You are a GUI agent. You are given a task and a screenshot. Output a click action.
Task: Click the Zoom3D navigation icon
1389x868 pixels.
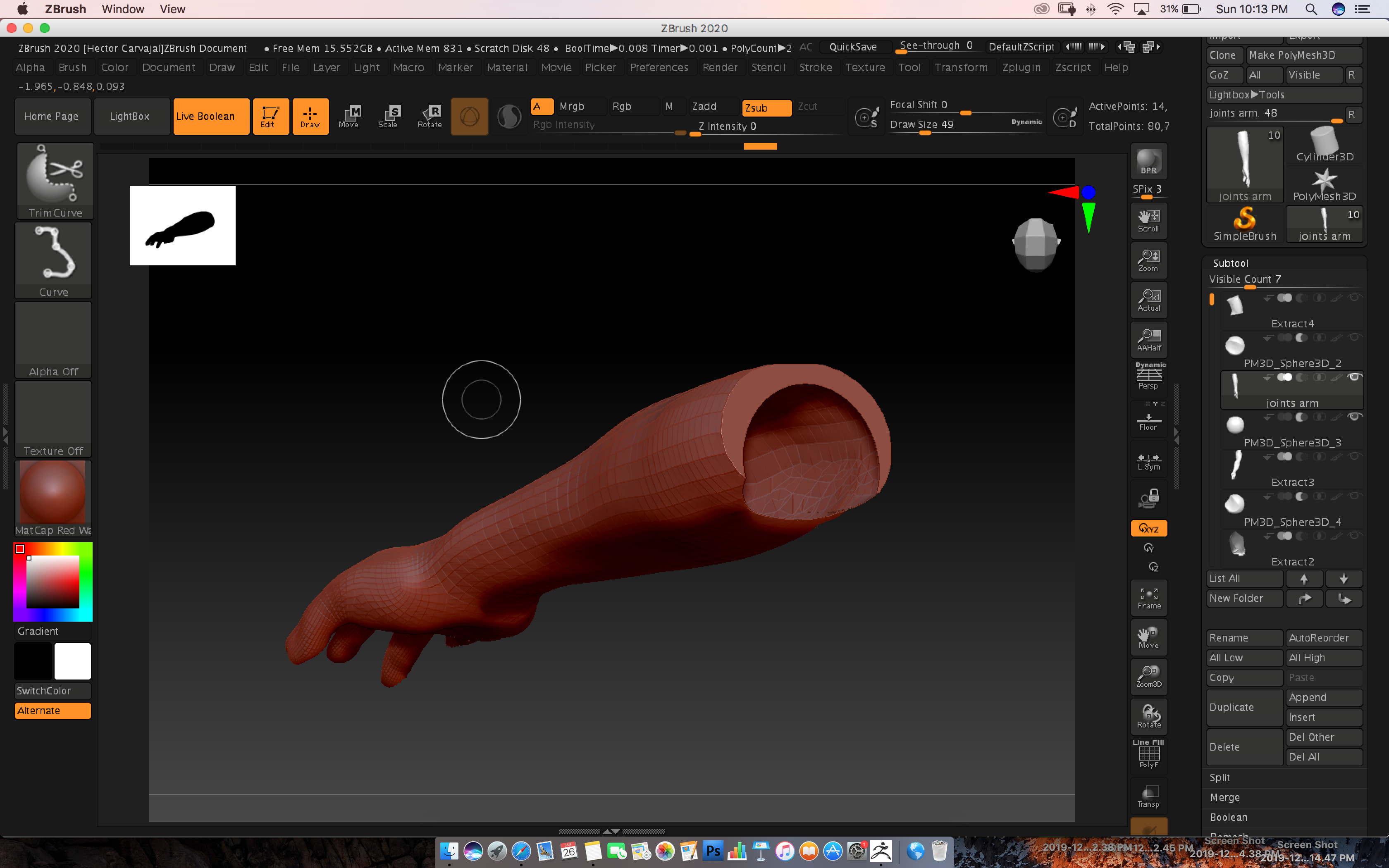[1148, 676]
